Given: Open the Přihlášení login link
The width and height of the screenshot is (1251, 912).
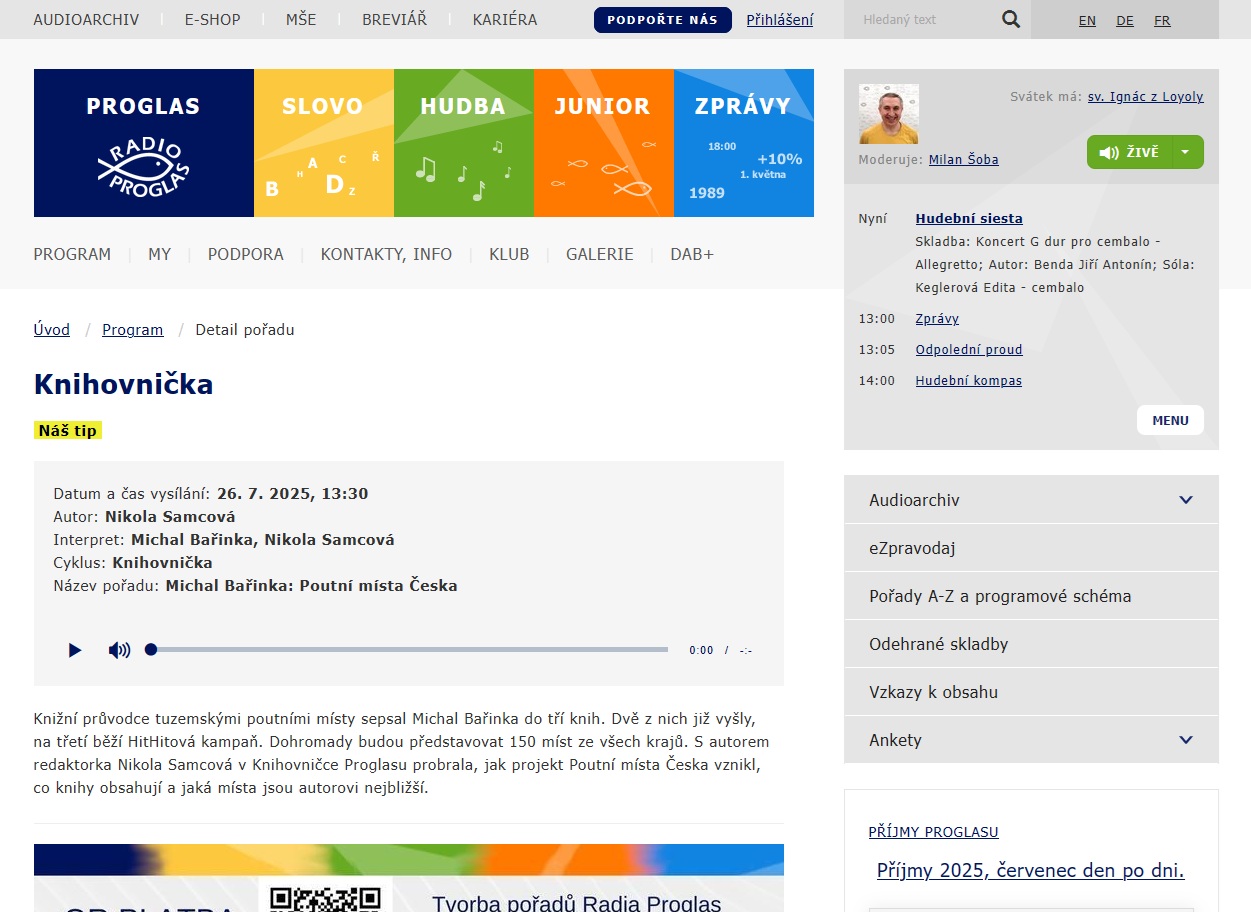Looking at the screenshot, I should coord(780,20).
